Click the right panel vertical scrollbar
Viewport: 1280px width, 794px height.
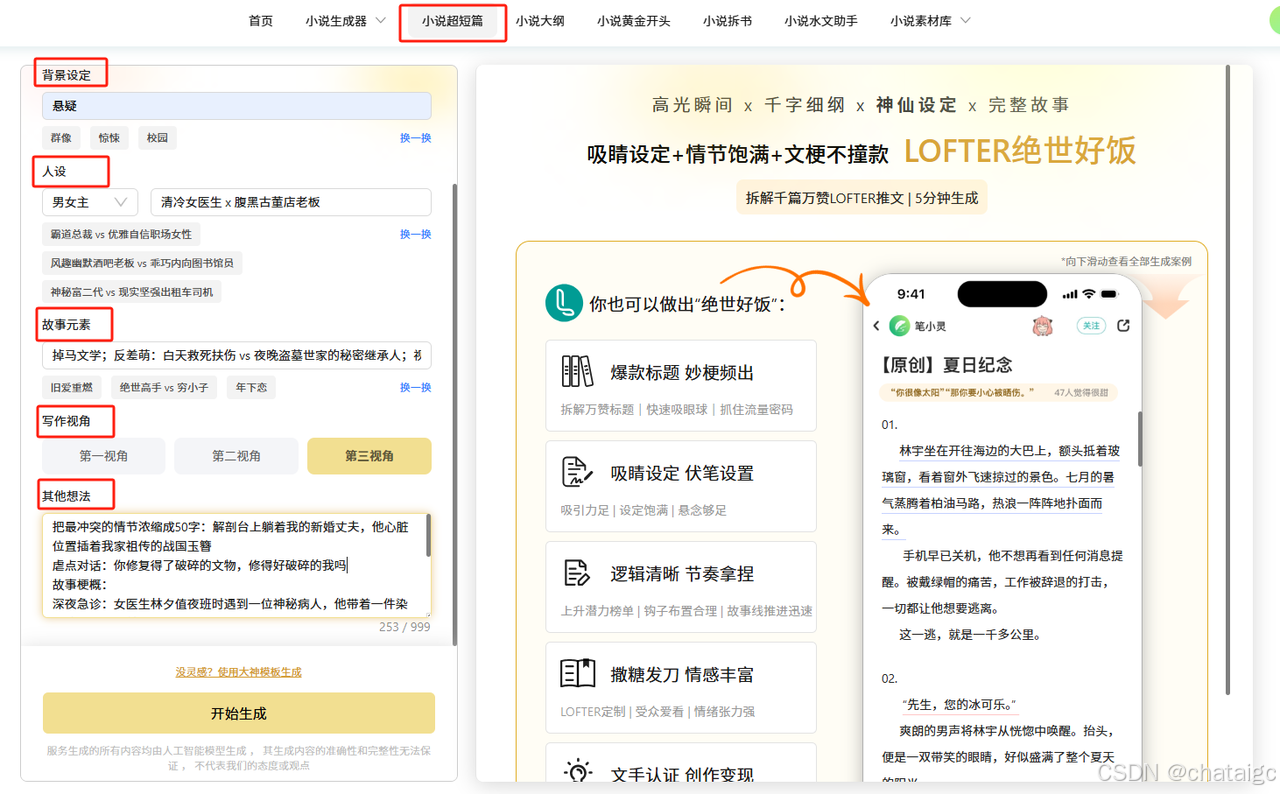1228,380
